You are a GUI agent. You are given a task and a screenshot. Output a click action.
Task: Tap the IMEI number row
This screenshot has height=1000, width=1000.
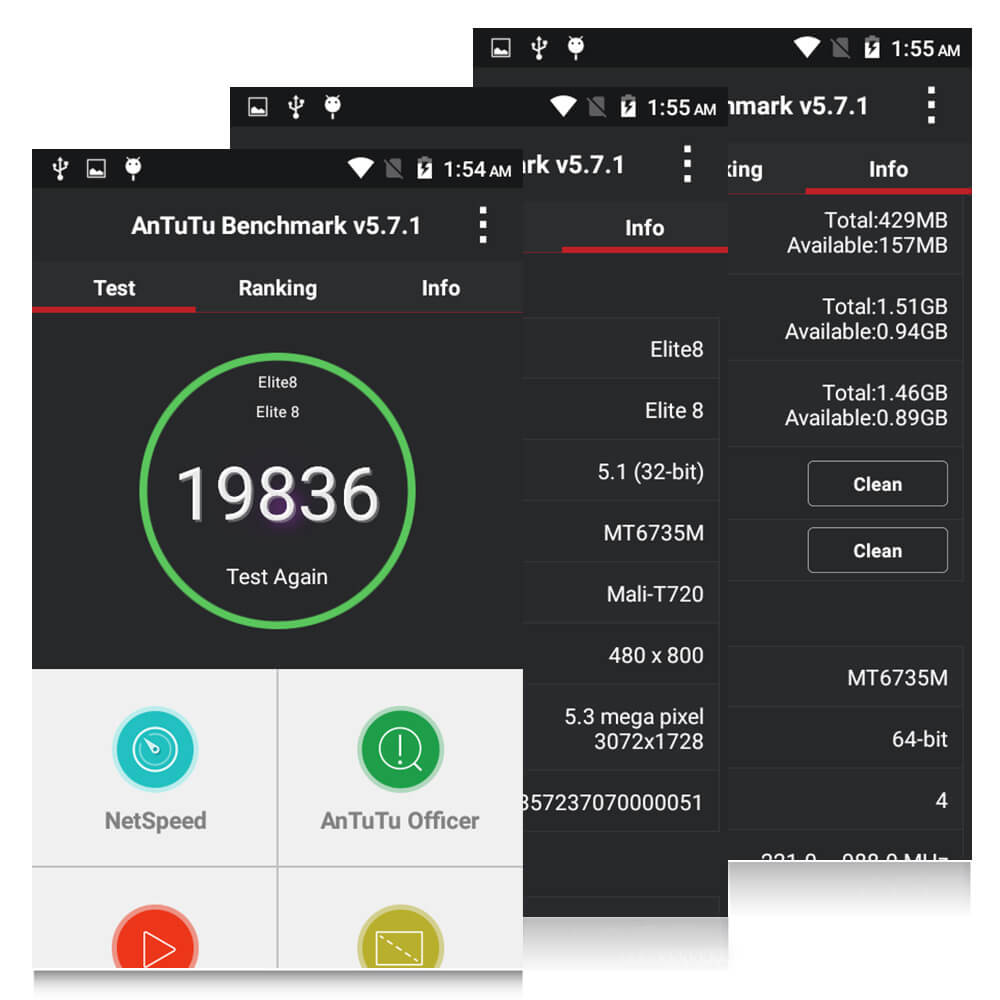point(621,802)
